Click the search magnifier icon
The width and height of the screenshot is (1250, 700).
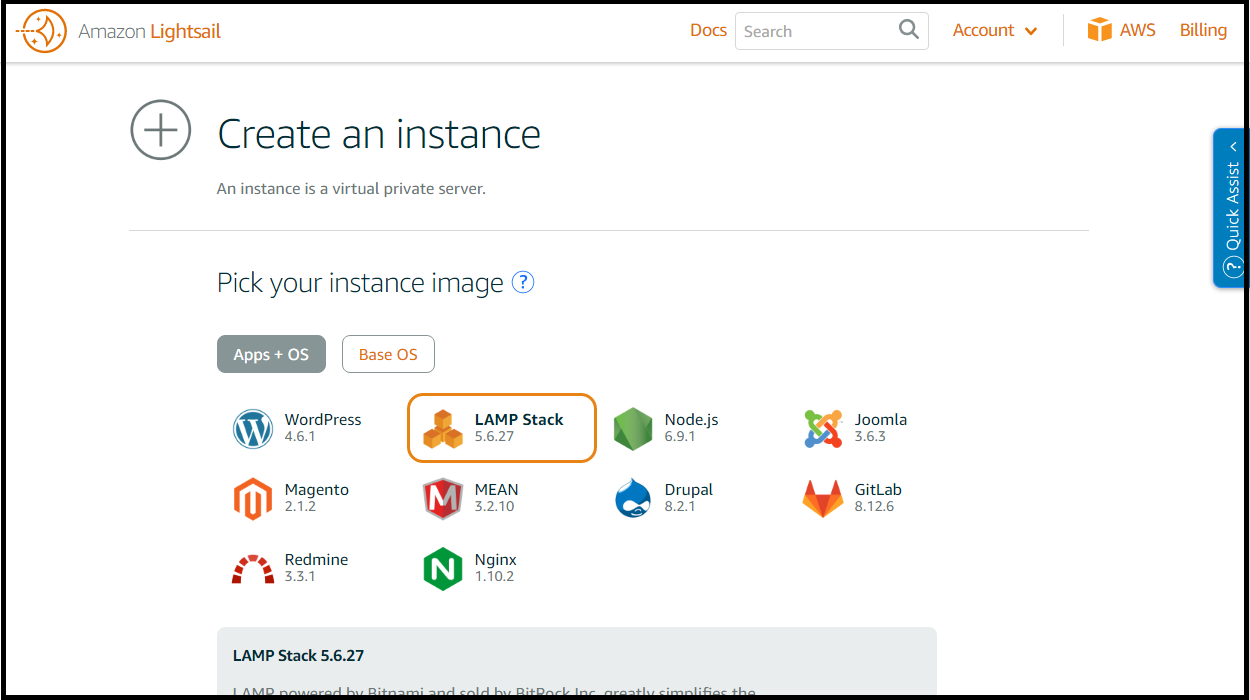(908, 30)
